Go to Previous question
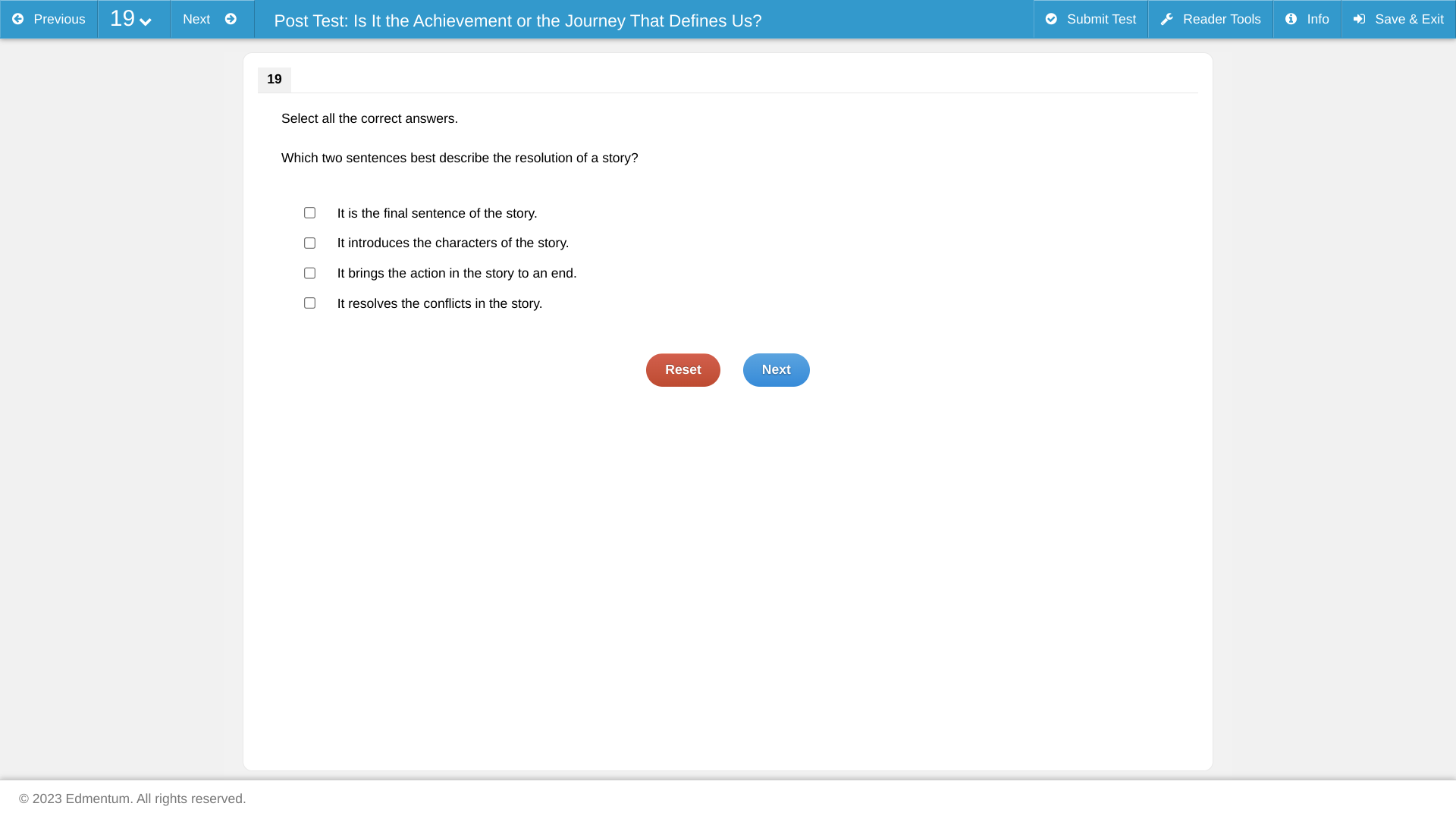 pos(49,19)
